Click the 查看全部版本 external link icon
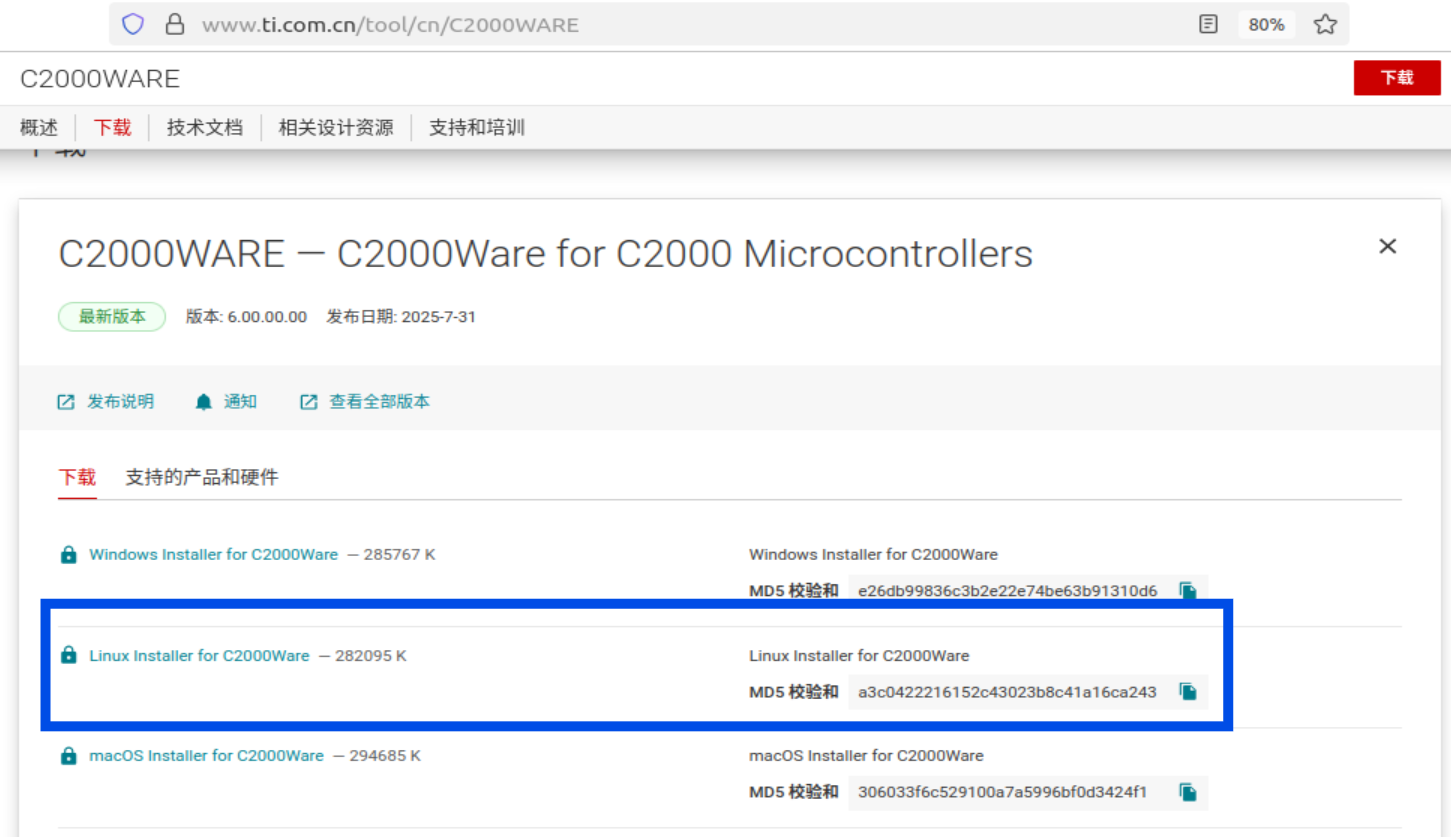The height and width of the screenshot is (837, 1451). click(x=309, y=402)
